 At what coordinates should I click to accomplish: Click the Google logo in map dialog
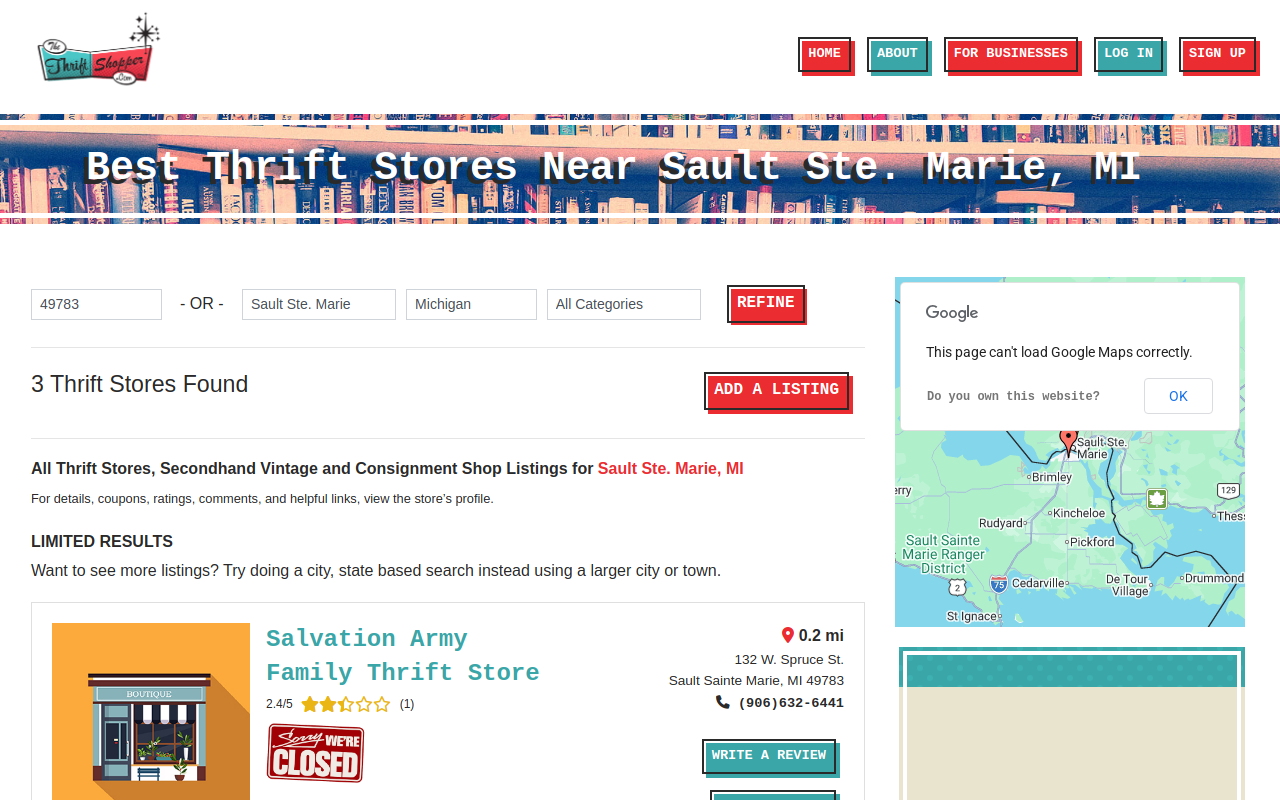(x=952, y=313)
